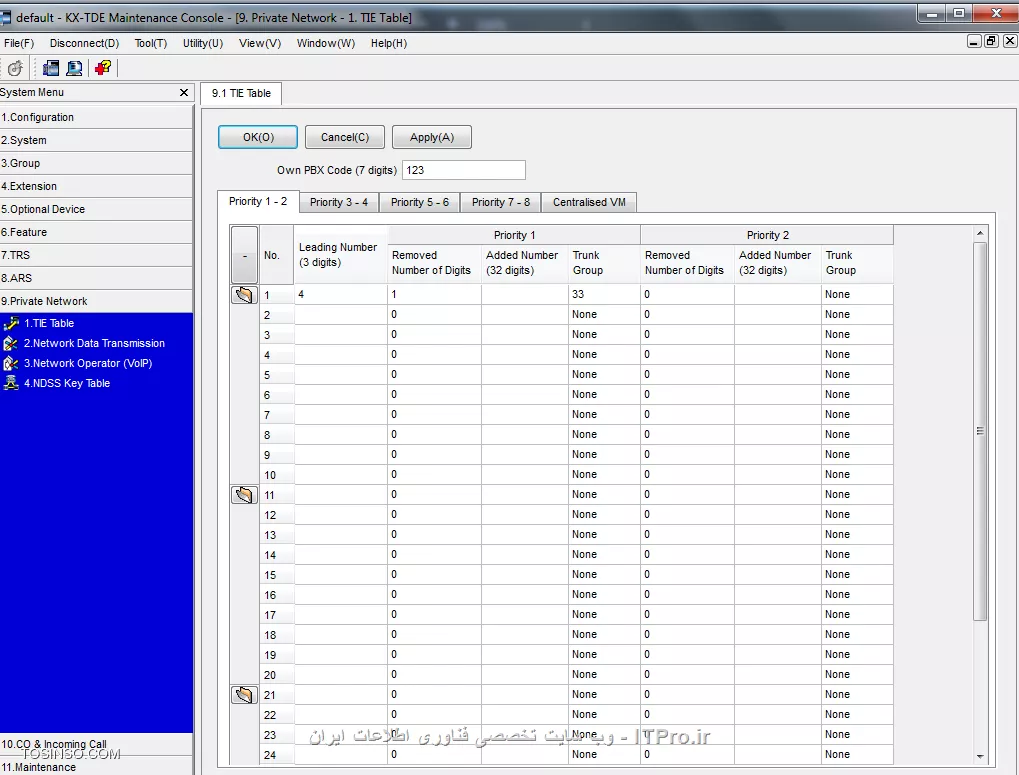Screen dimensions: 1019x775
Task: Open the Help menu
Action: pos(389,43)
